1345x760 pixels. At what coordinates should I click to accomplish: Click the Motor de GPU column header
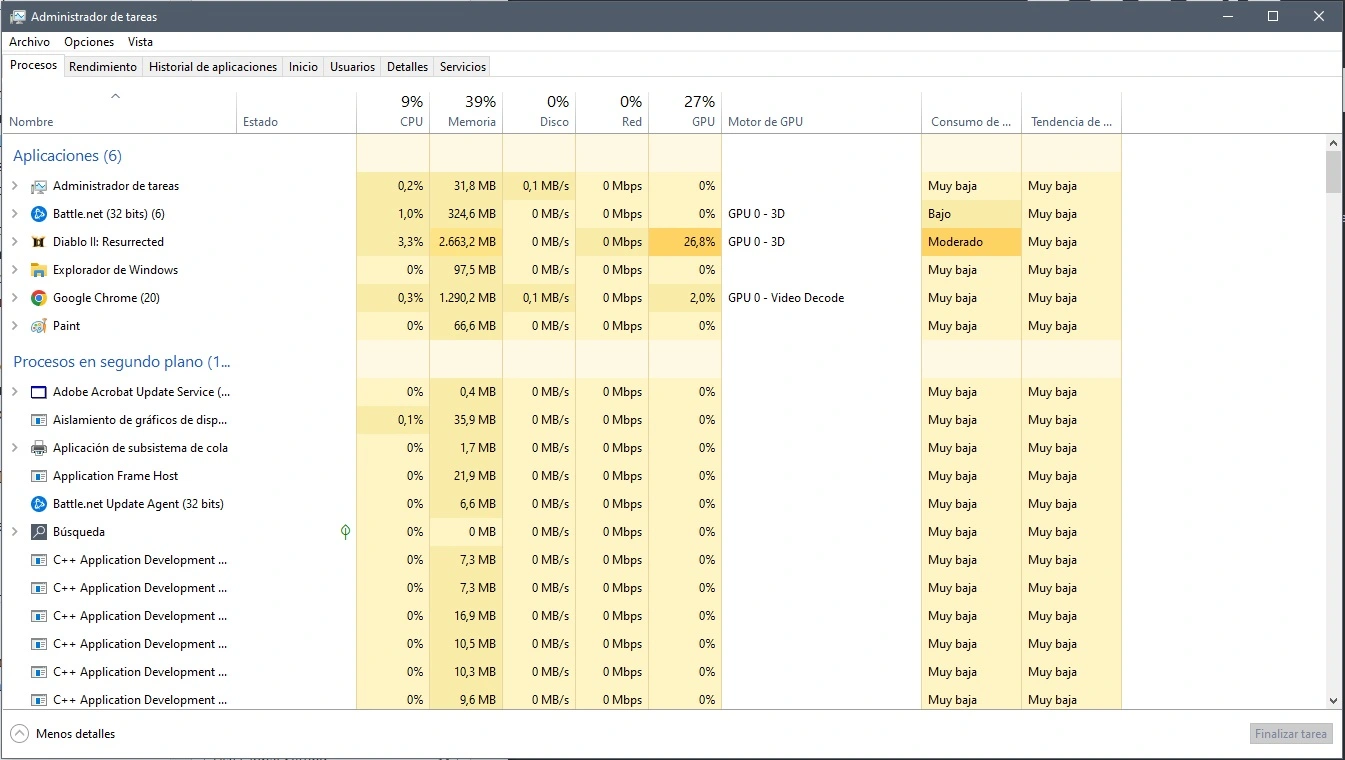(821, 112)
